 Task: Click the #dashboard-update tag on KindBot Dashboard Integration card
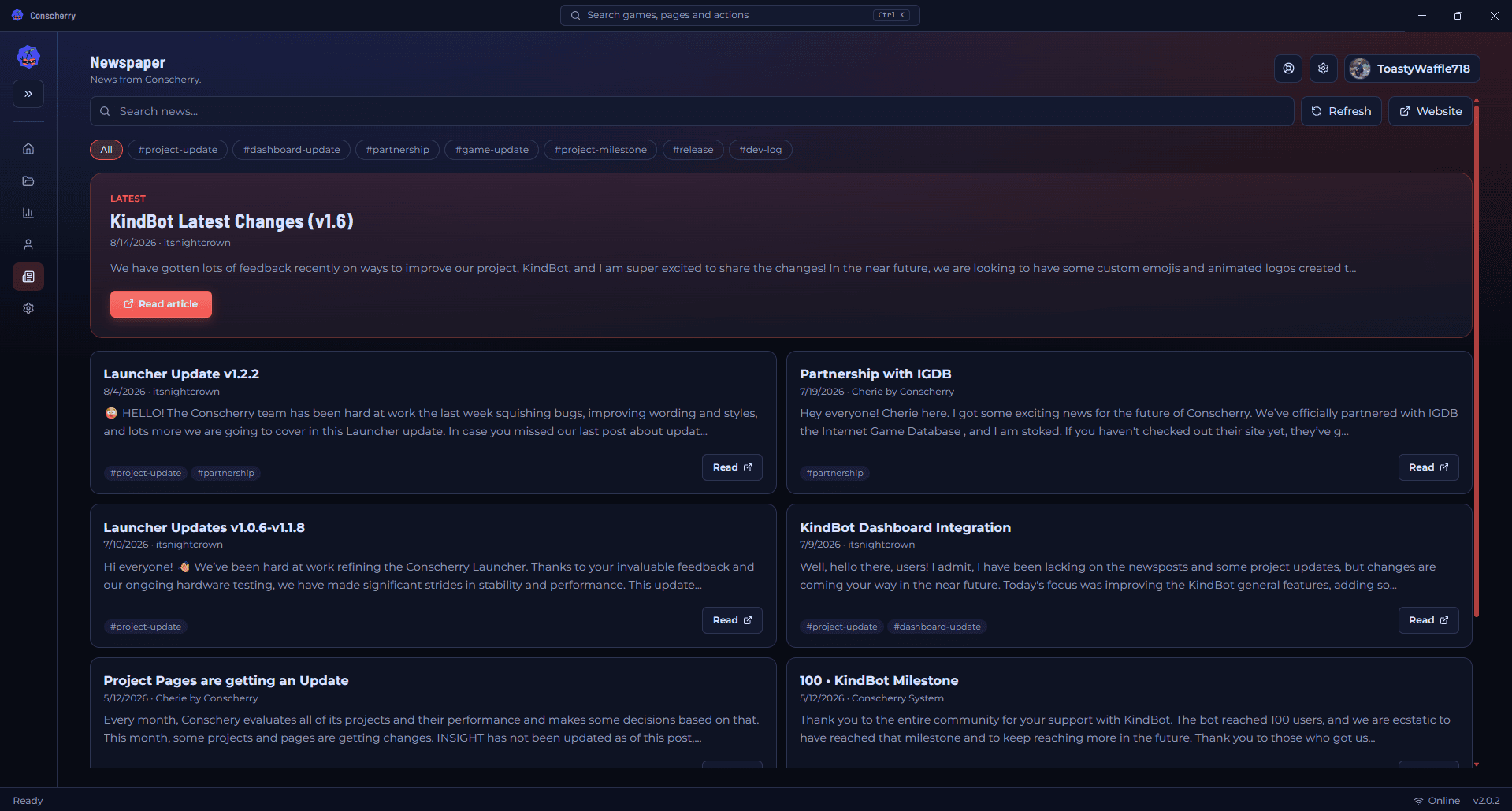click(937, 627)
